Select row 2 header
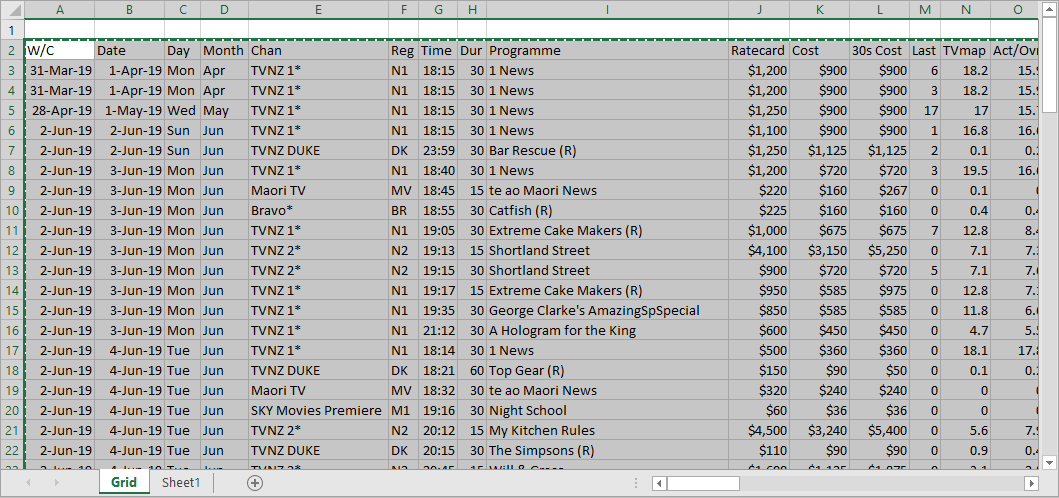The image size is (1059, 498). point(11,50)
